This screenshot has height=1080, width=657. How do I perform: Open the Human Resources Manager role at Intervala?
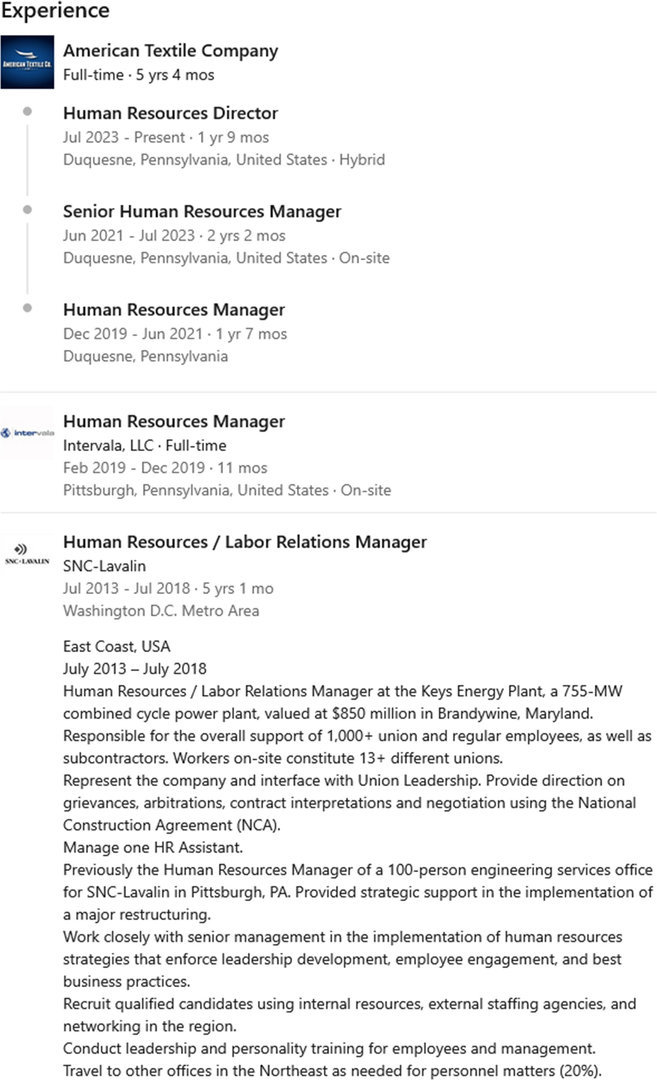point(174,422)
